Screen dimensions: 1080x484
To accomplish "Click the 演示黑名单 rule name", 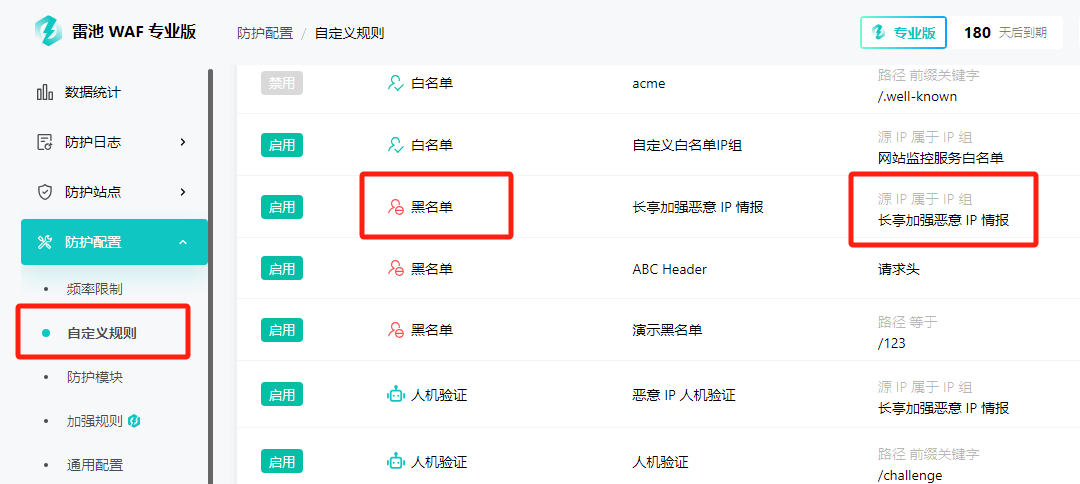I will (x=667, y=330).
